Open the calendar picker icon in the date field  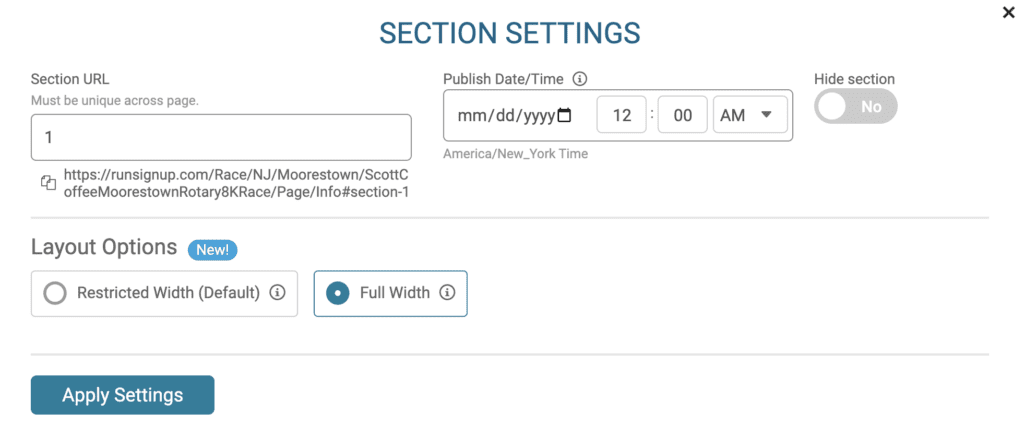pos(564,116)
